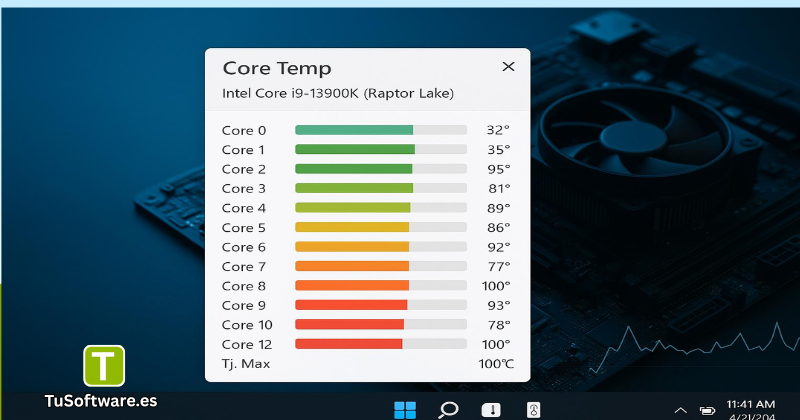Select the Tj. Max label
800x420 pixels.
[246, 364]
